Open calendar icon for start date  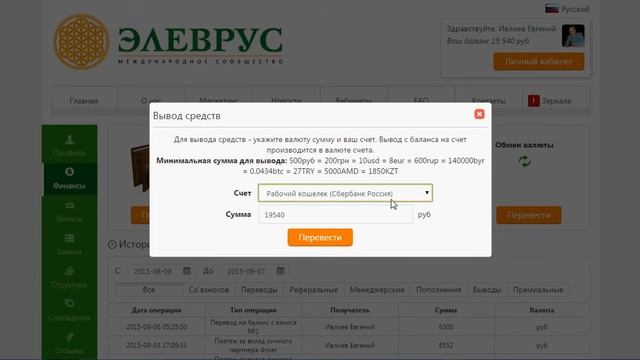pos(187,271)
